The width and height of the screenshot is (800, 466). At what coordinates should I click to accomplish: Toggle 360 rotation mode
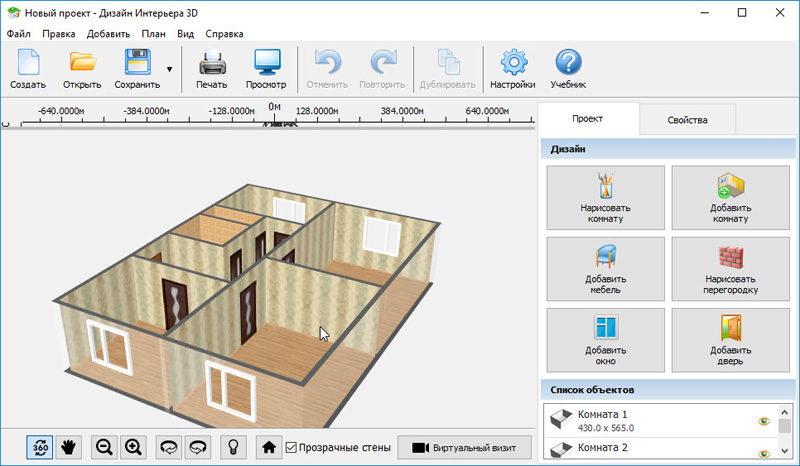[40, 448]
